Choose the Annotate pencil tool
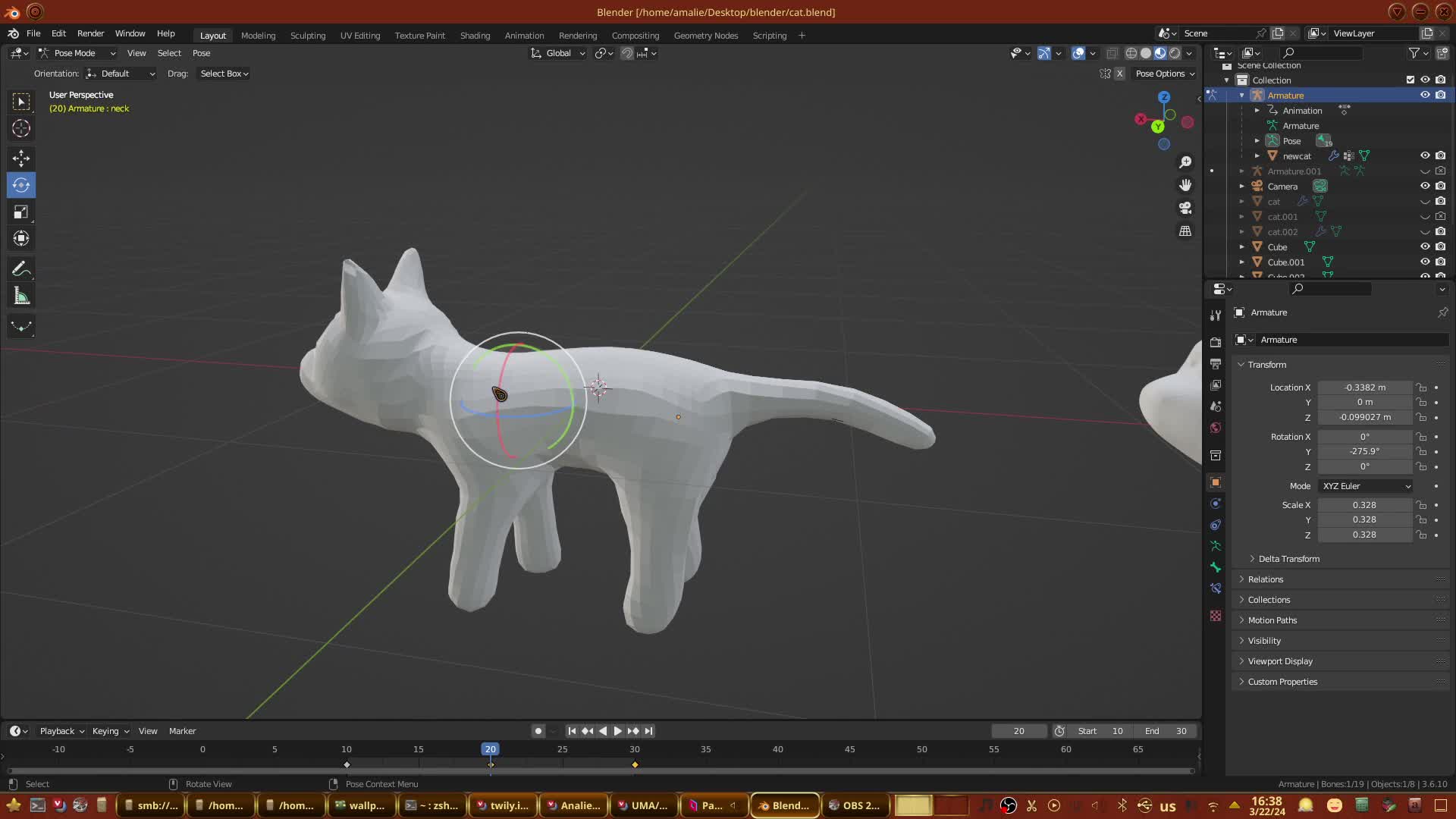The width and height of the screenshot is (1456, 819). click(x=21, y=269)
